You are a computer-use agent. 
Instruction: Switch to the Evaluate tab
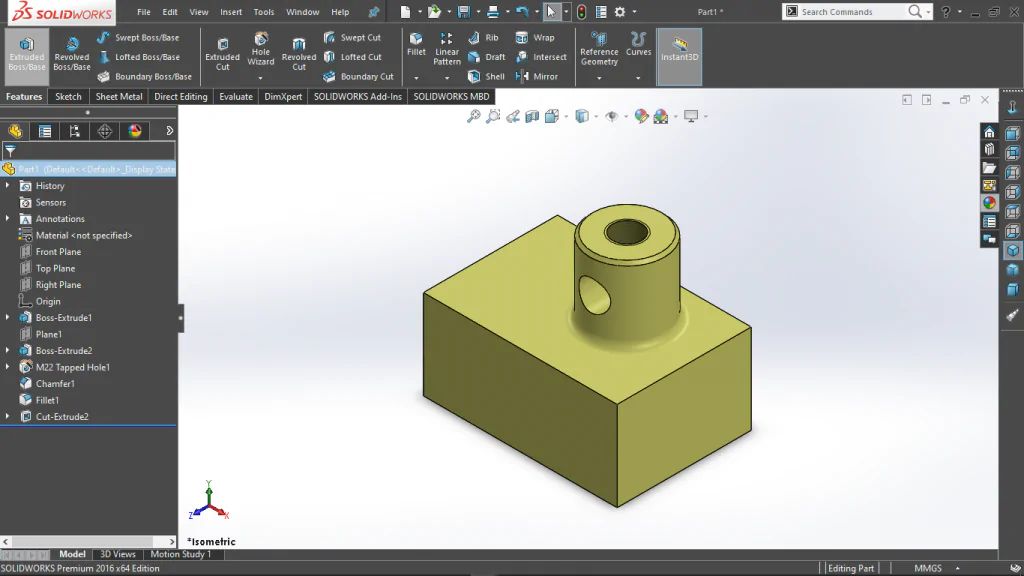236,97
